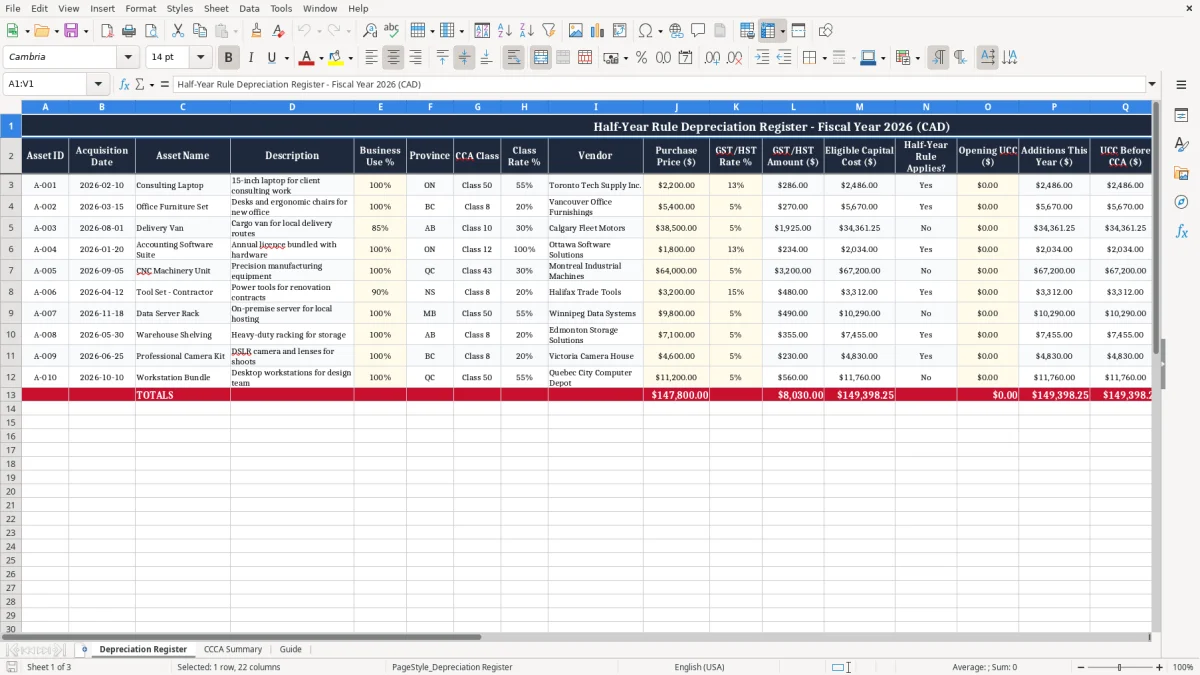Open sidebar Properties deck
1200x675 pixels.
pyautogui.click(x=1181, y=116)
